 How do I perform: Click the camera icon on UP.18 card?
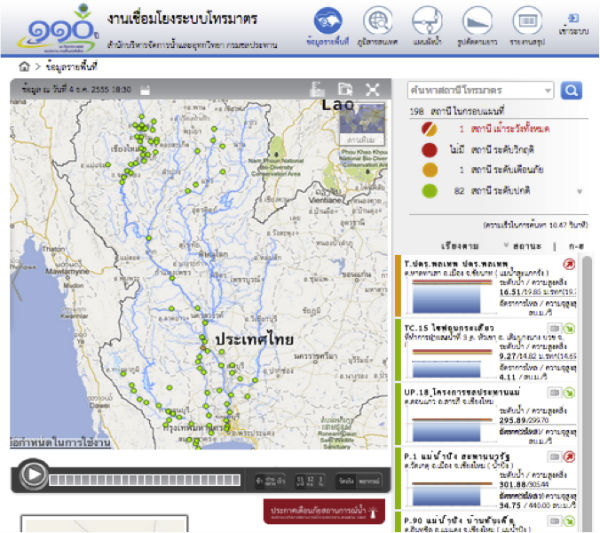pos(554,393)
